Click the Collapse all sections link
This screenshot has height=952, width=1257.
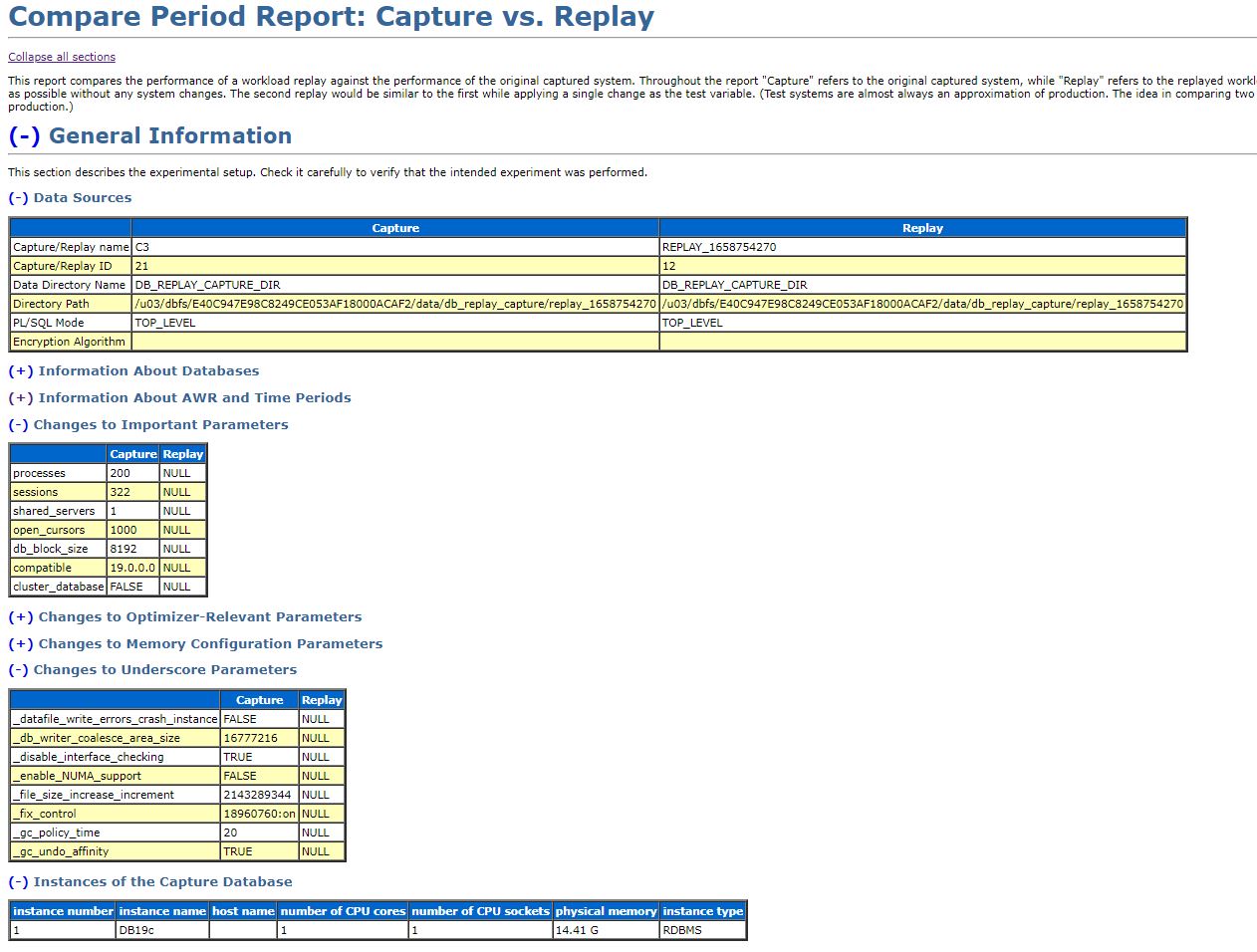pyautogui.click(x=61, y=57)
